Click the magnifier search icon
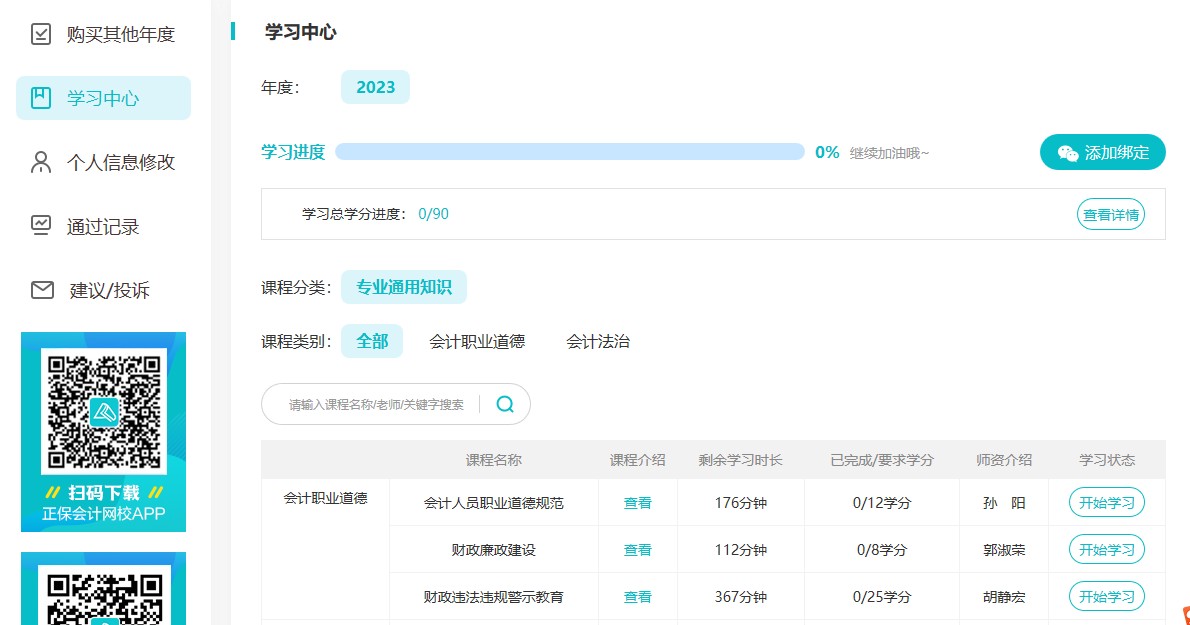1190x625 pixels. 505,404
